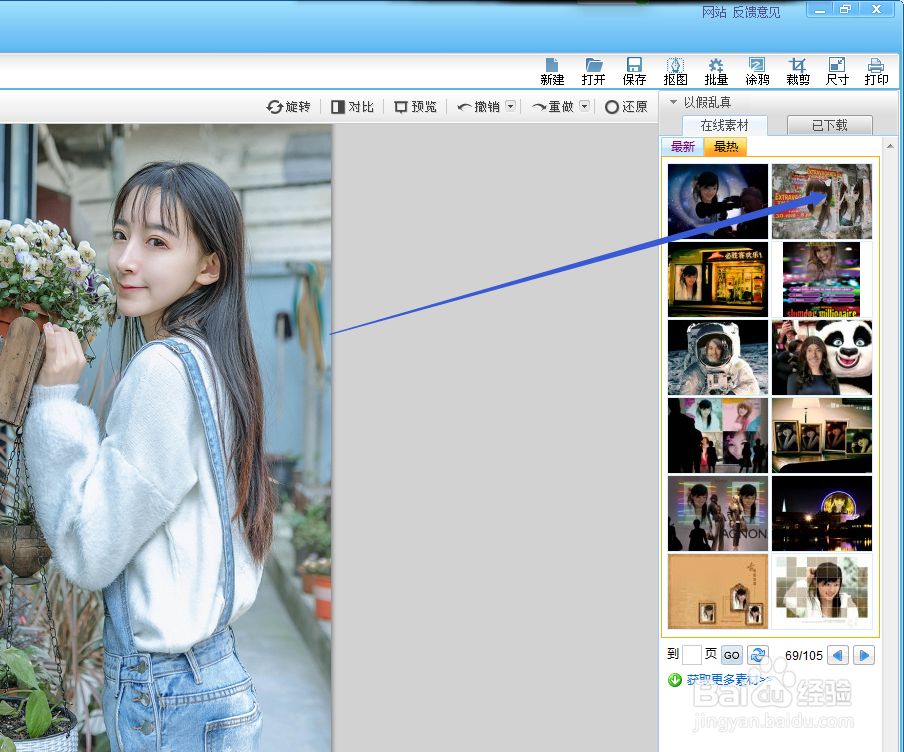Select the 最热 tab

726,146
